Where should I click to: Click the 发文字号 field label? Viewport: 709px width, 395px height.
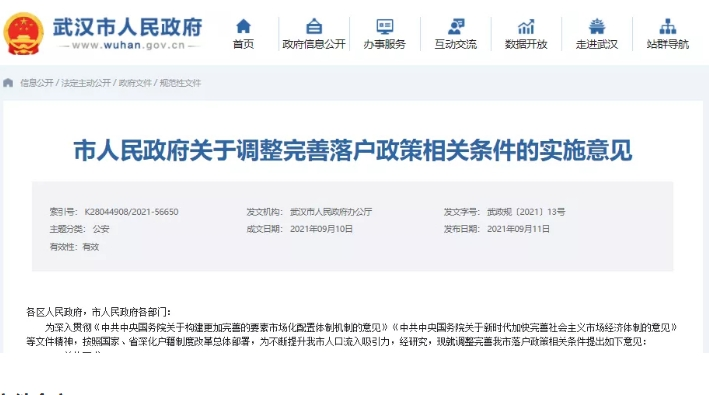462,212
